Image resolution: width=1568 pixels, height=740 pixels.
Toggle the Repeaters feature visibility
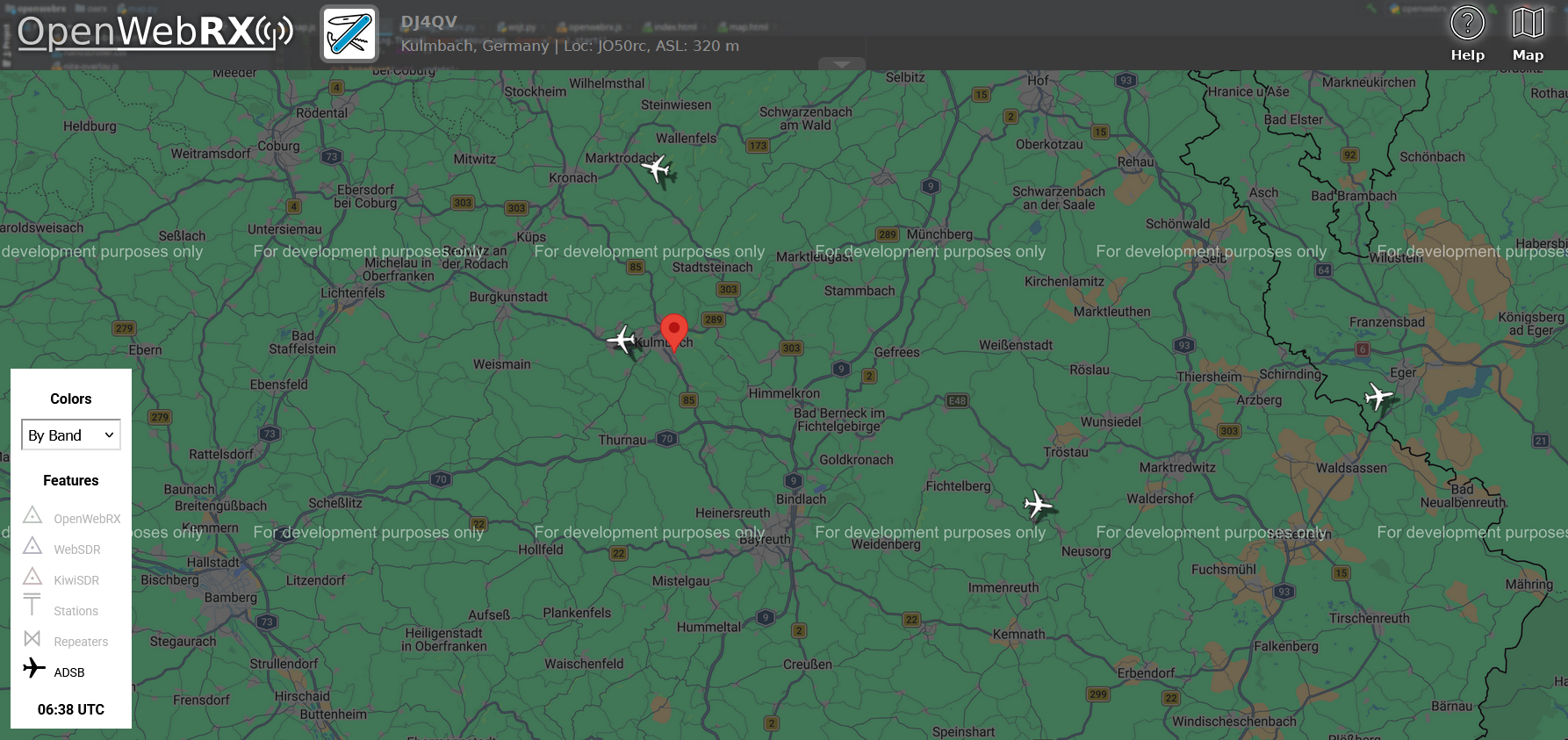[x=71, y=641]
